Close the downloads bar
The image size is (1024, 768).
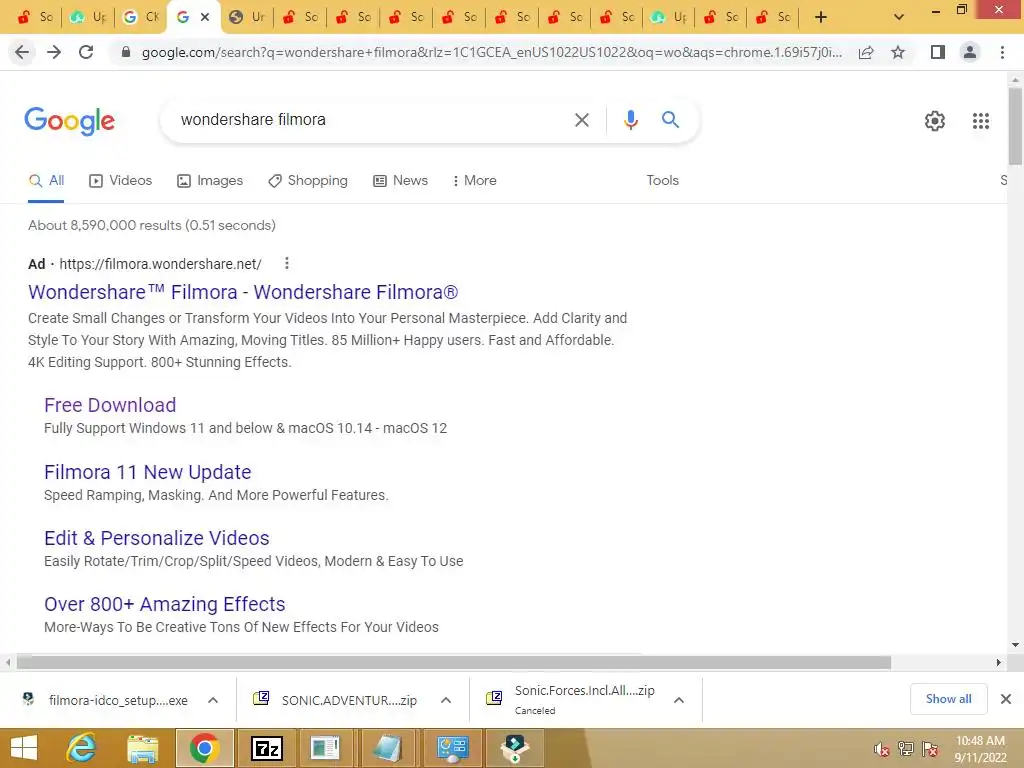1006,699
